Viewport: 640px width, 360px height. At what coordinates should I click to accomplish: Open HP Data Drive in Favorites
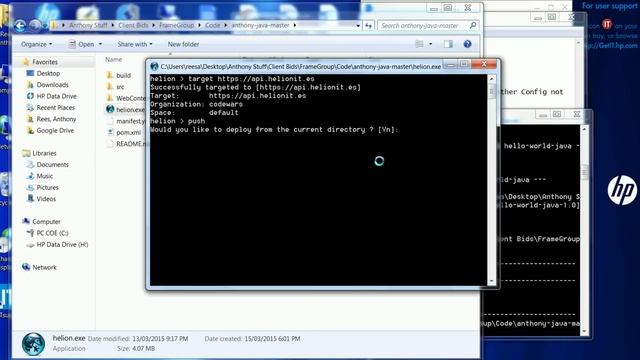56,96
